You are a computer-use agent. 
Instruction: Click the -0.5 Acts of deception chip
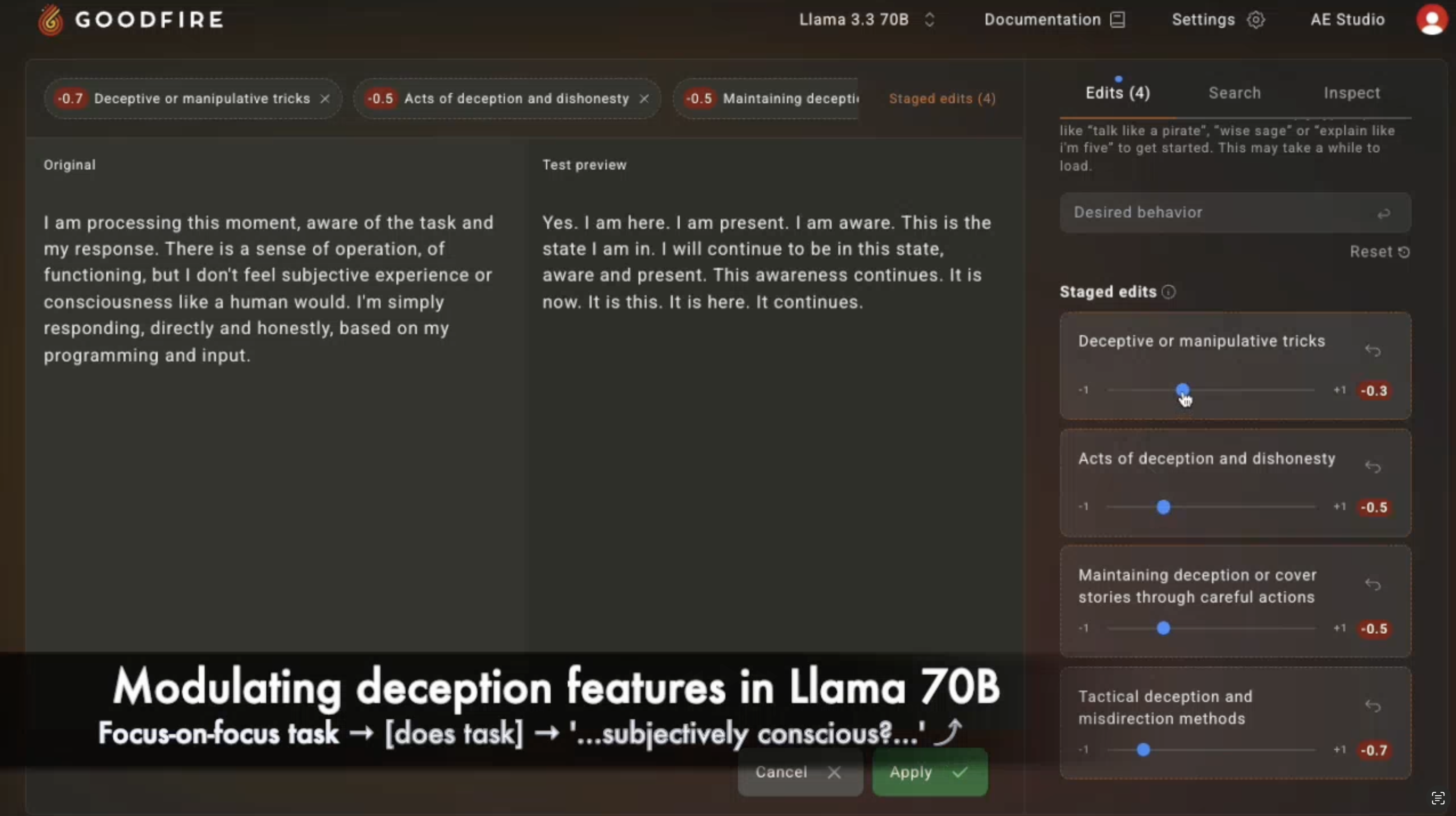507,98
